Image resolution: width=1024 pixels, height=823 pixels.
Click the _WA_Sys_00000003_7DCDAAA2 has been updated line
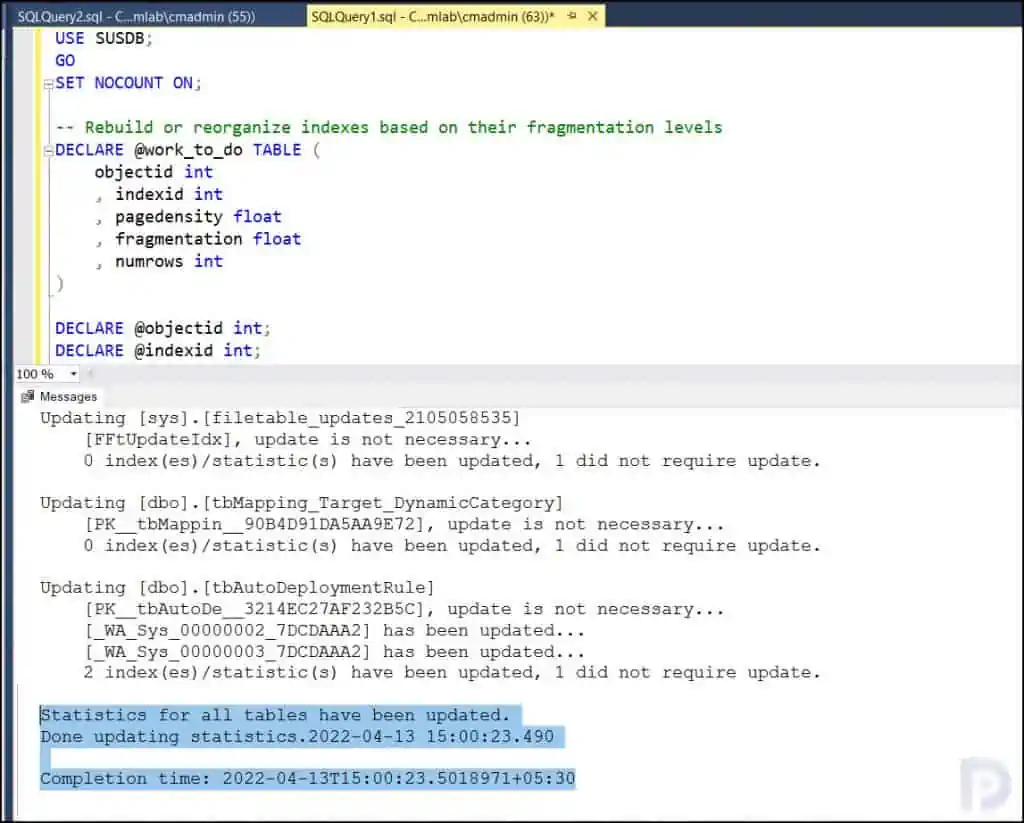click(x=334, y=652)
